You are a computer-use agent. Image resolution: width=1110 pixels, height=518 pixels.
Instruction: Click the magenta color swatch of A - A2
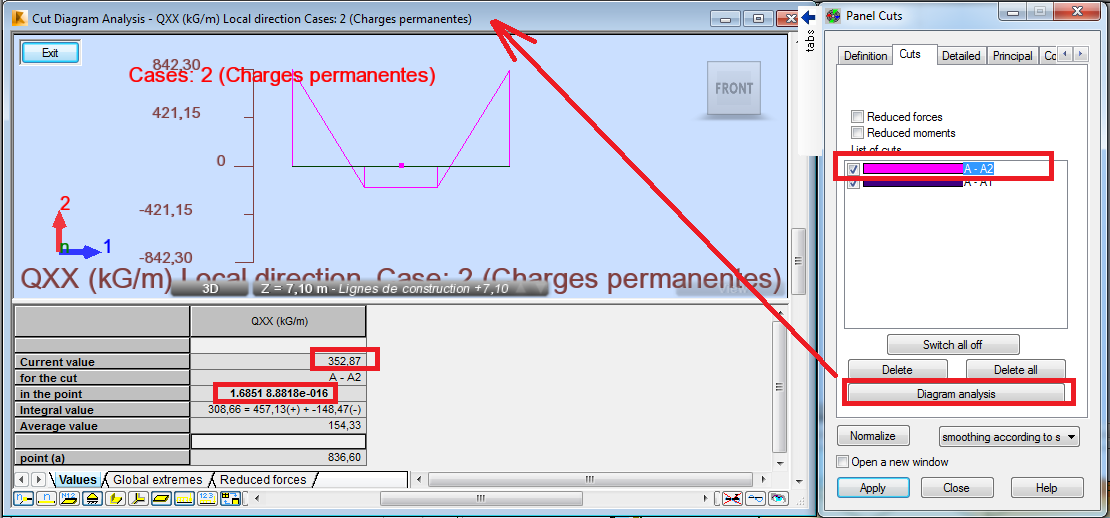point(912,168)
